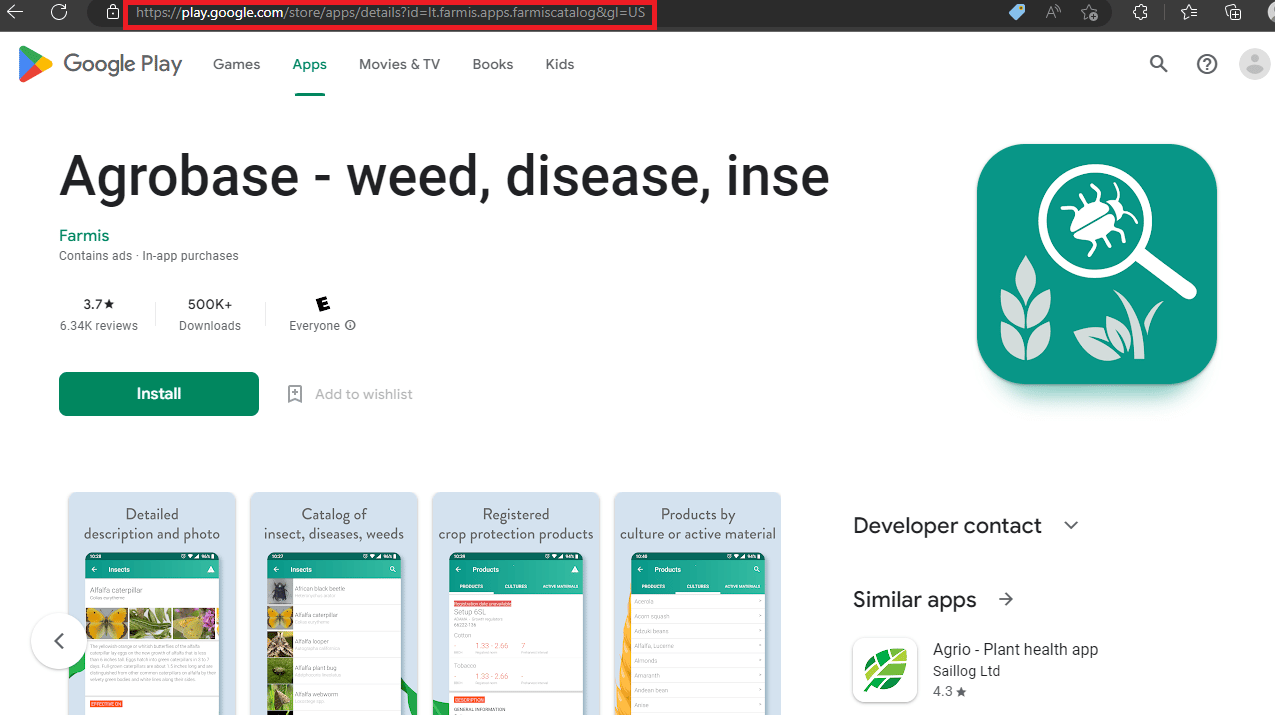View the 'Detailed description and photo' screenshot
Viewport: 1275px width, 715px height.
click(x=152, y=604)
